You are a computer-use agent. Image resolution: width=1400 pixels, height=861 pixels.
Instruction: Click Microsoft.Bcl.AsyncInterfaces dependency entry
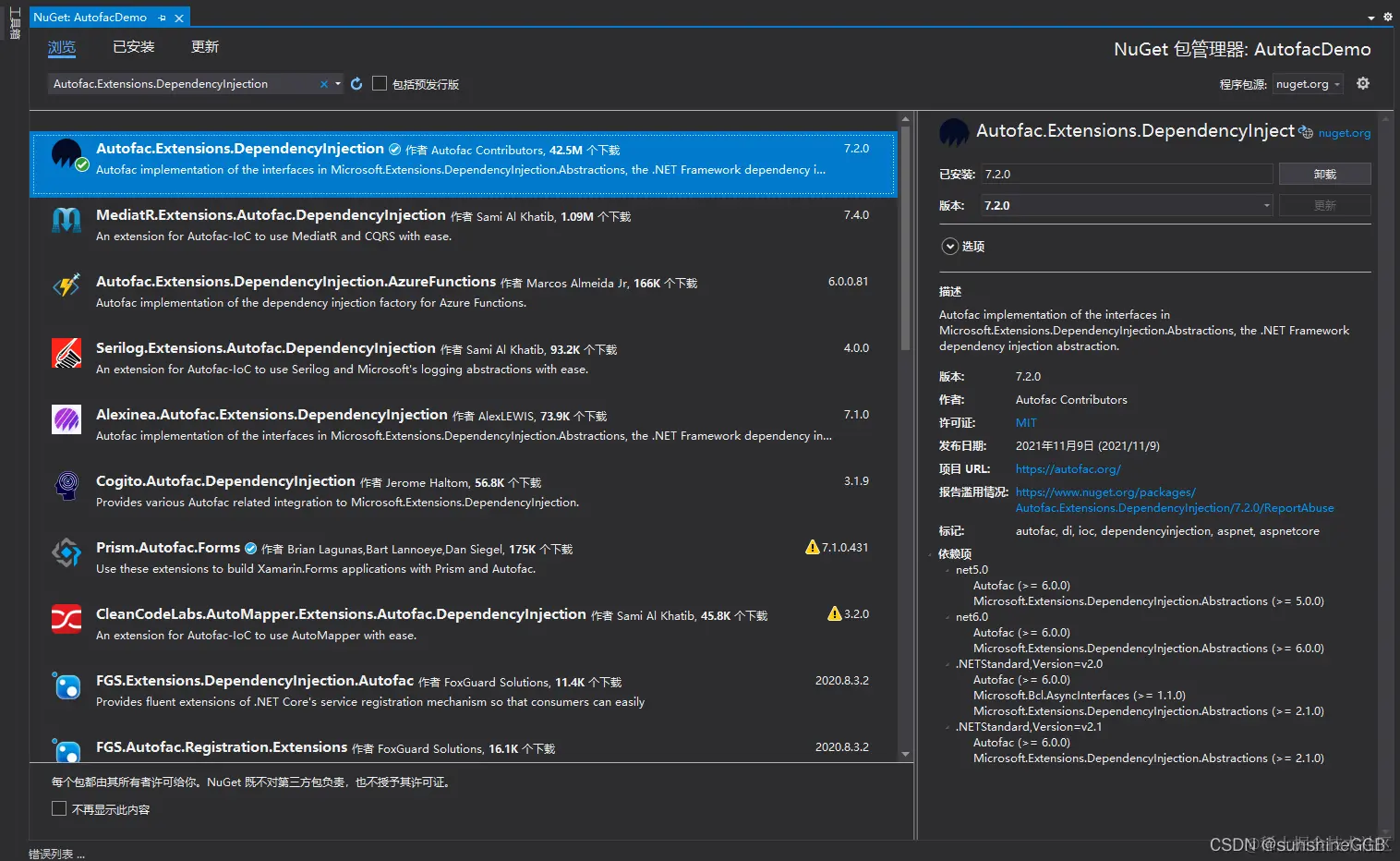coord(1080,696)
